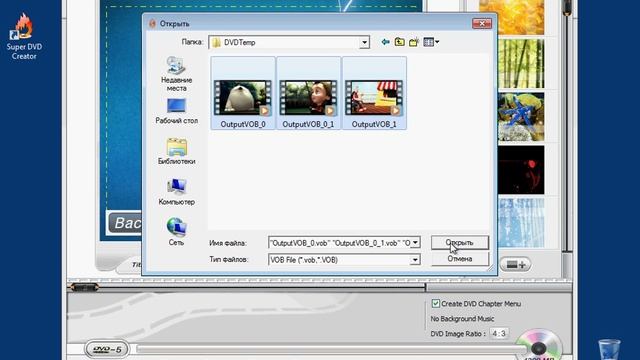Image resolution: width=640 pixels, height=360 pixels.
Task: Go to Рабочий стол in places bar
Action: (176, 111)
